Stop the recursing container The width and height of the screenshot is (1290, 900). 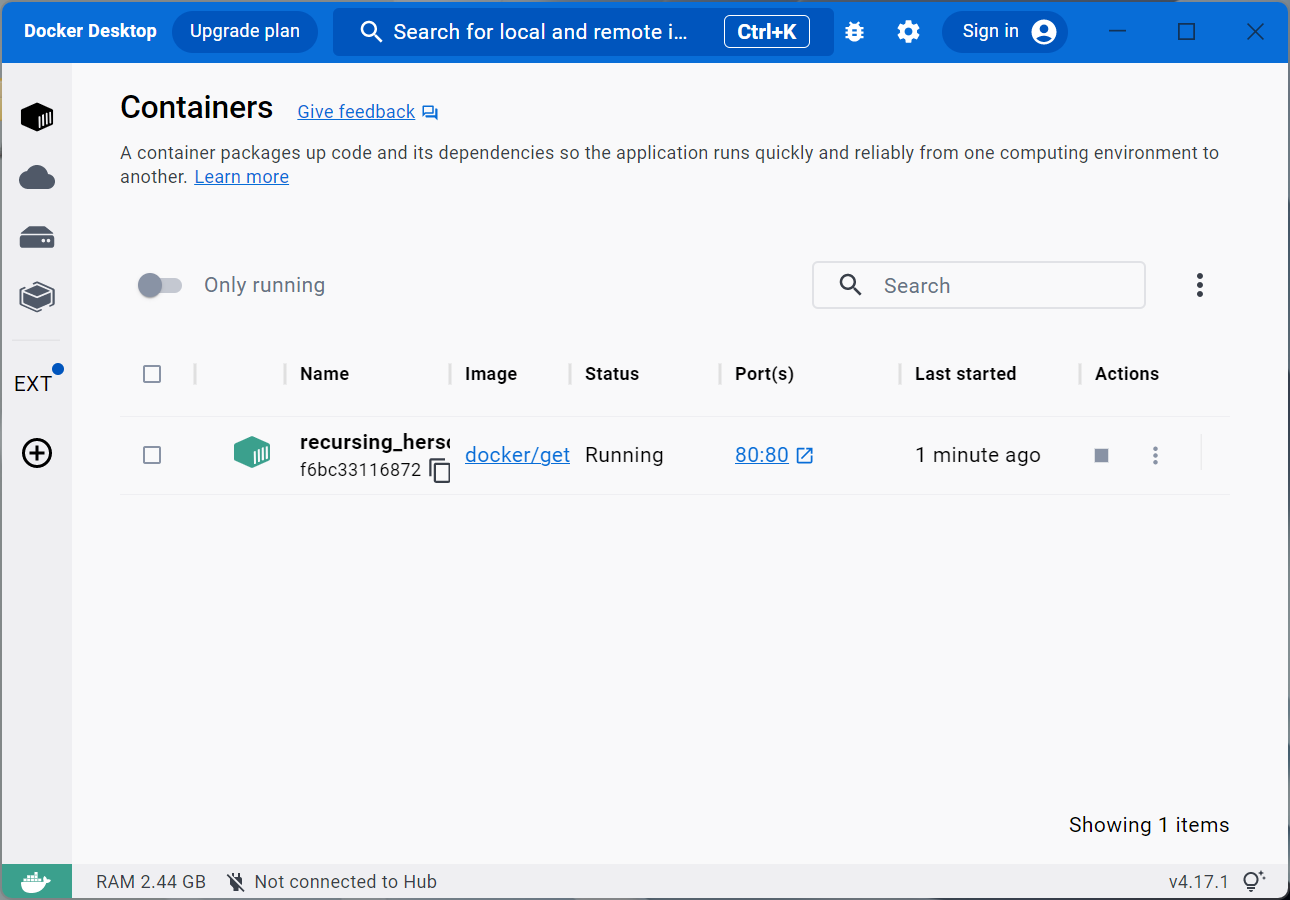(x=1102, y=456)
